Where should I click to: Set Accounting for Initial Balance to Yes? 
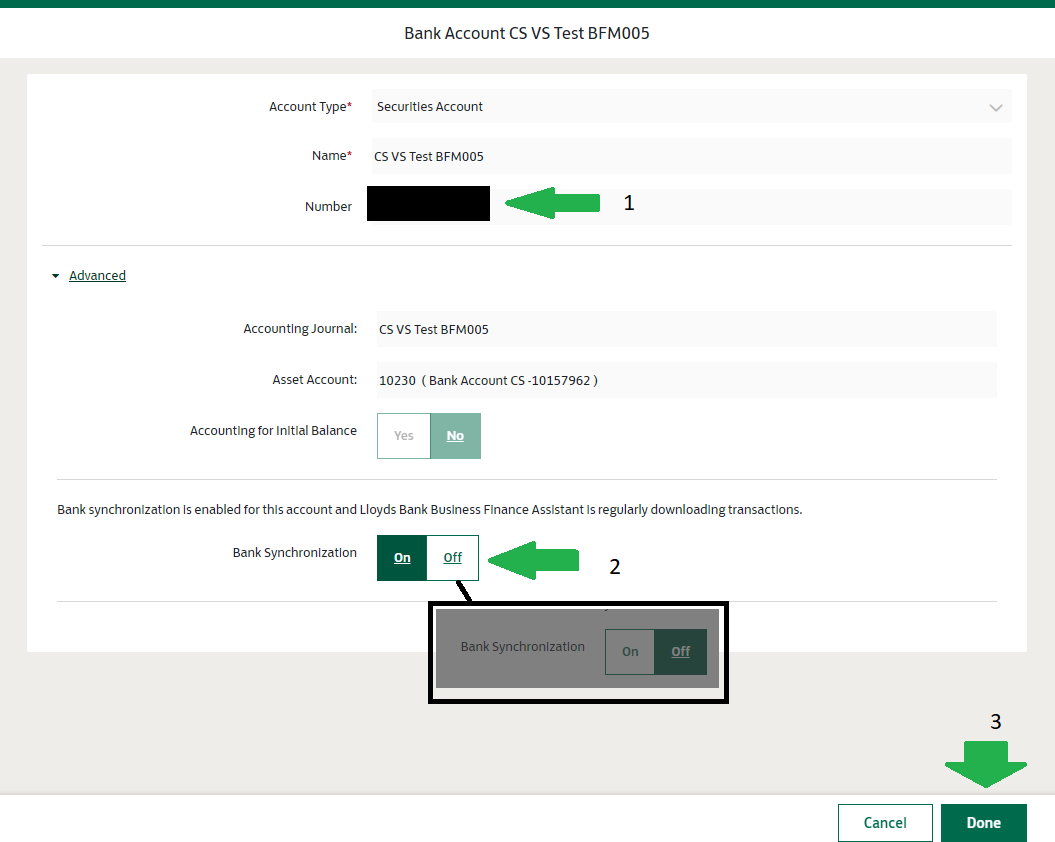pyautogui.click(x=404, y=436)
